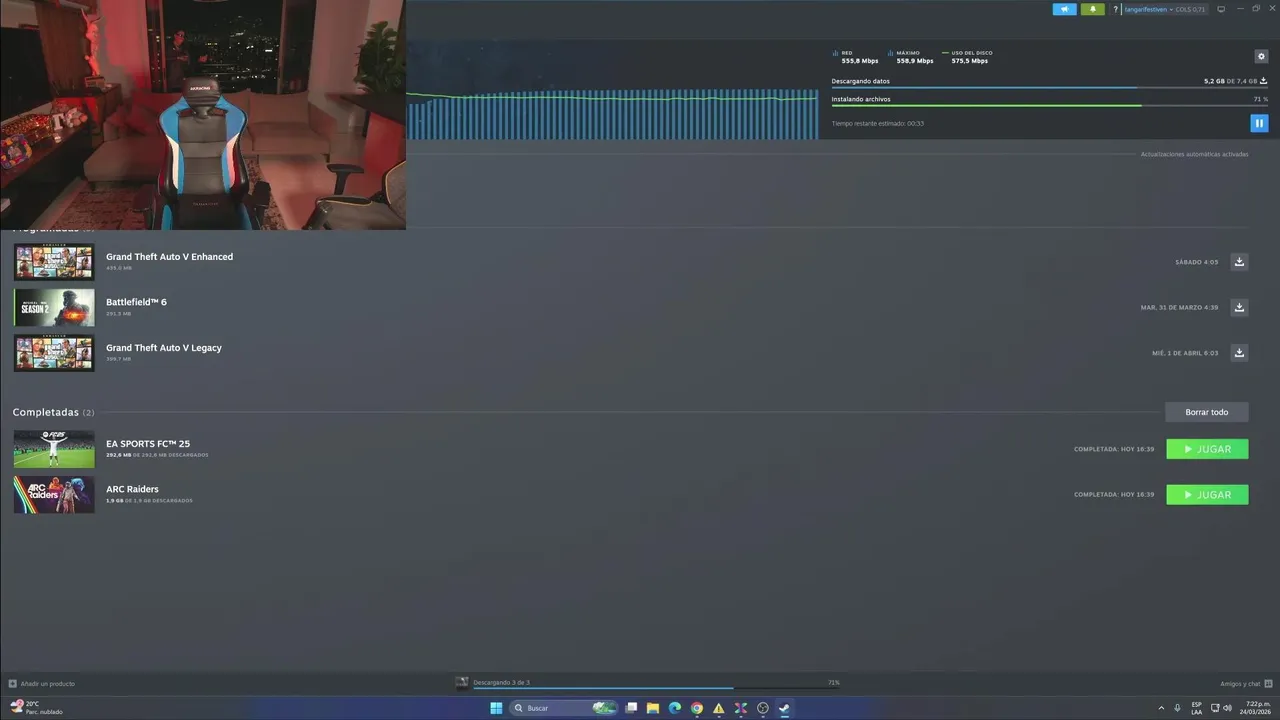Open EA SPORTS FC 25 thumbnail
Screen dimensions: 1280x720
point(54,449)
